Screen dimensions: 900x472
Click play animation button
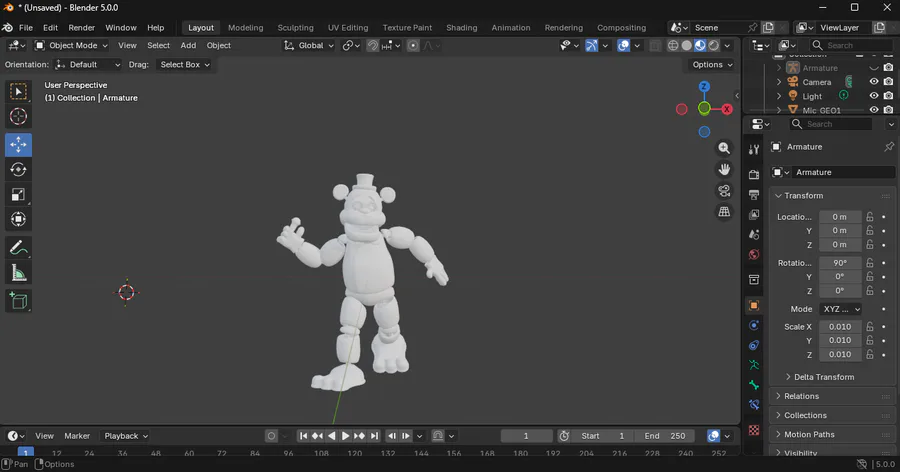(346, 436)
